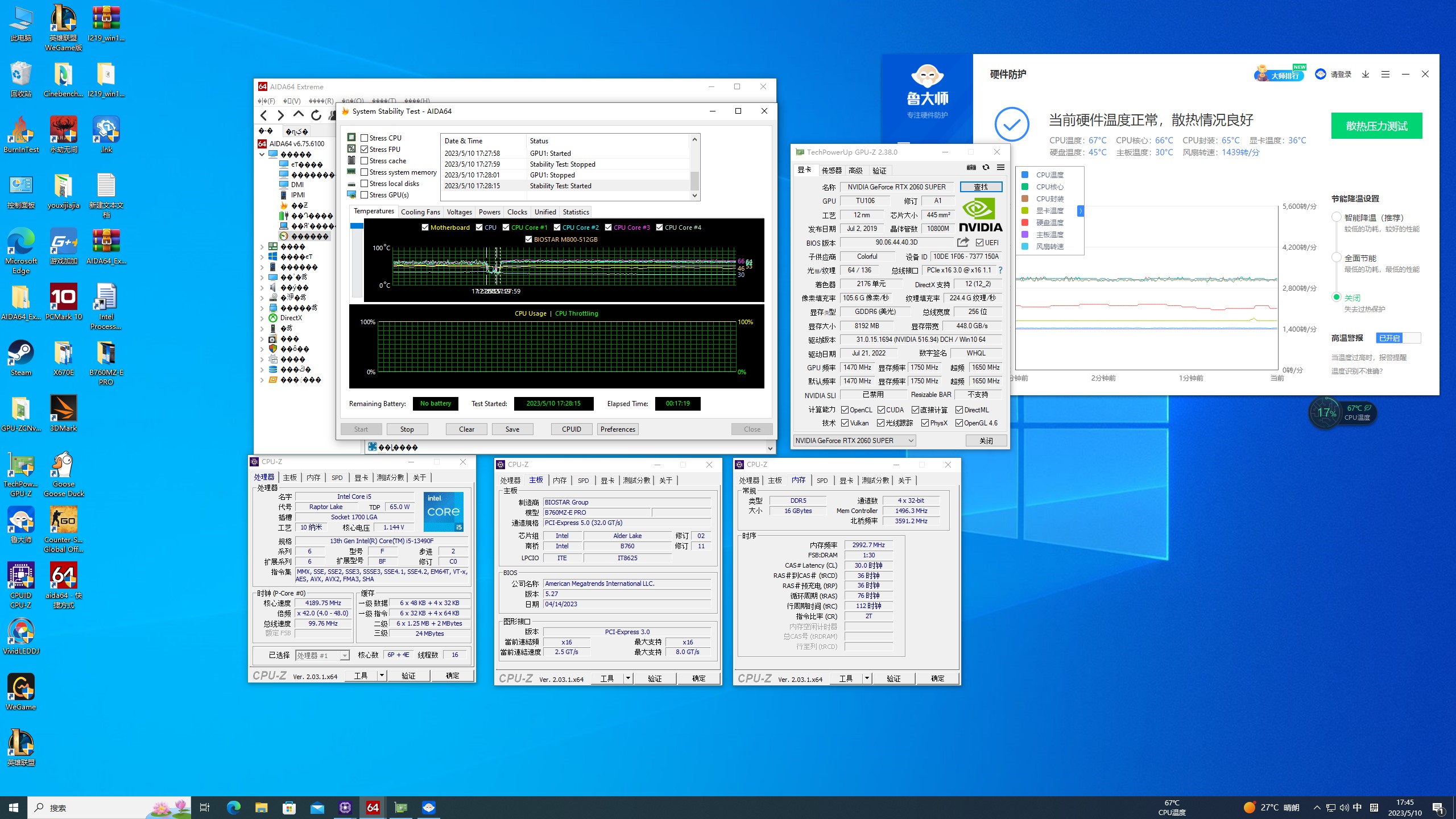
Task: Open the 3DMark desktop icon
Action: tap(63, 413)
